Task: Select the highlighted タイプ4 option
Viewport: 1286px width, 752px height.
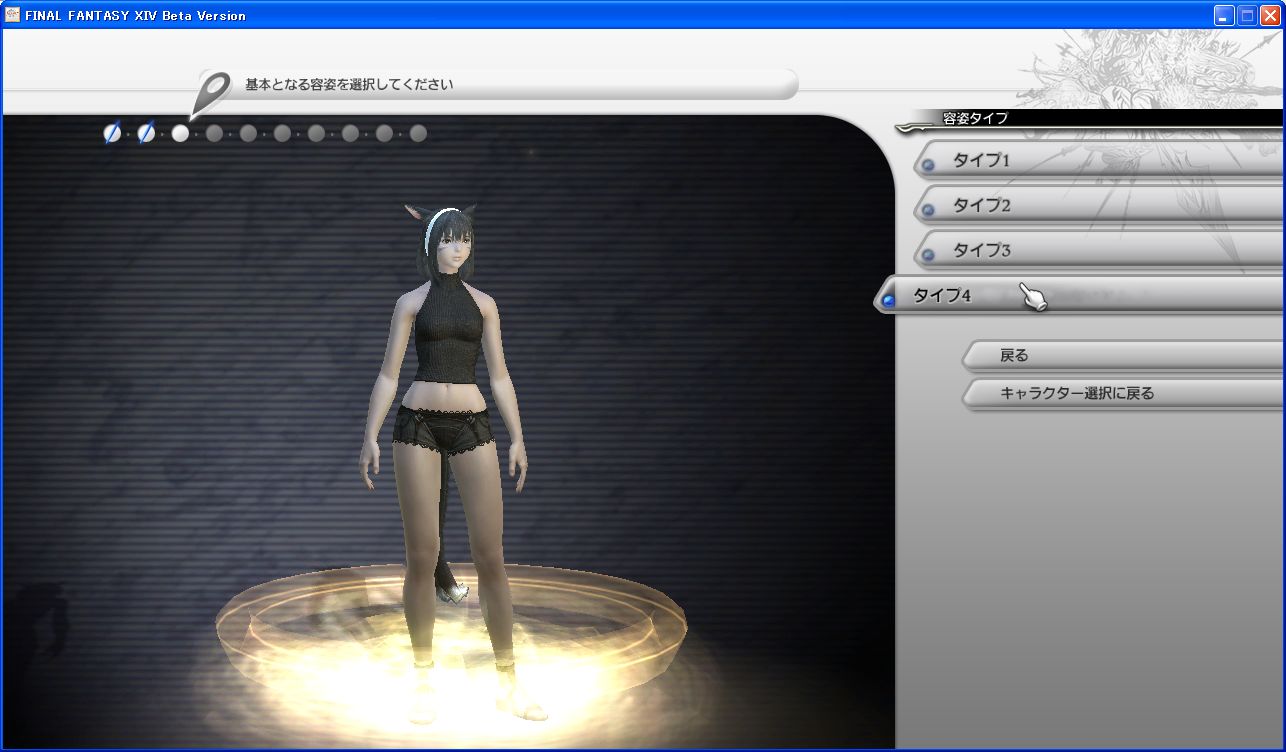Action: pos(1078,295)
